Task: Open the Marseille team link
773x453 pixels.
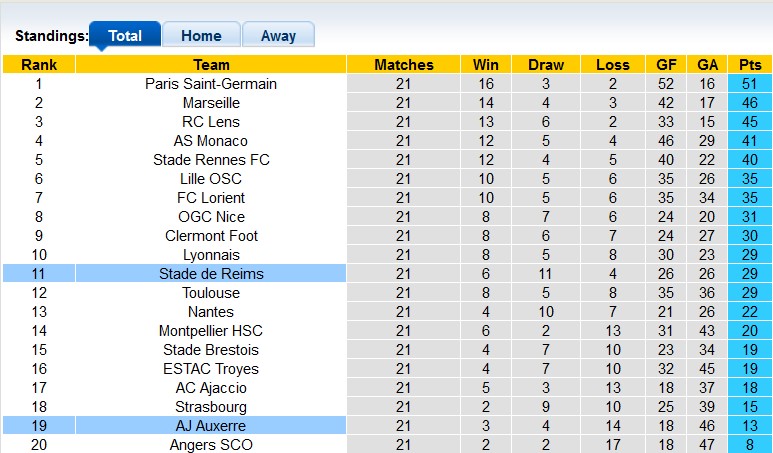Action: [x=211, y=103]
